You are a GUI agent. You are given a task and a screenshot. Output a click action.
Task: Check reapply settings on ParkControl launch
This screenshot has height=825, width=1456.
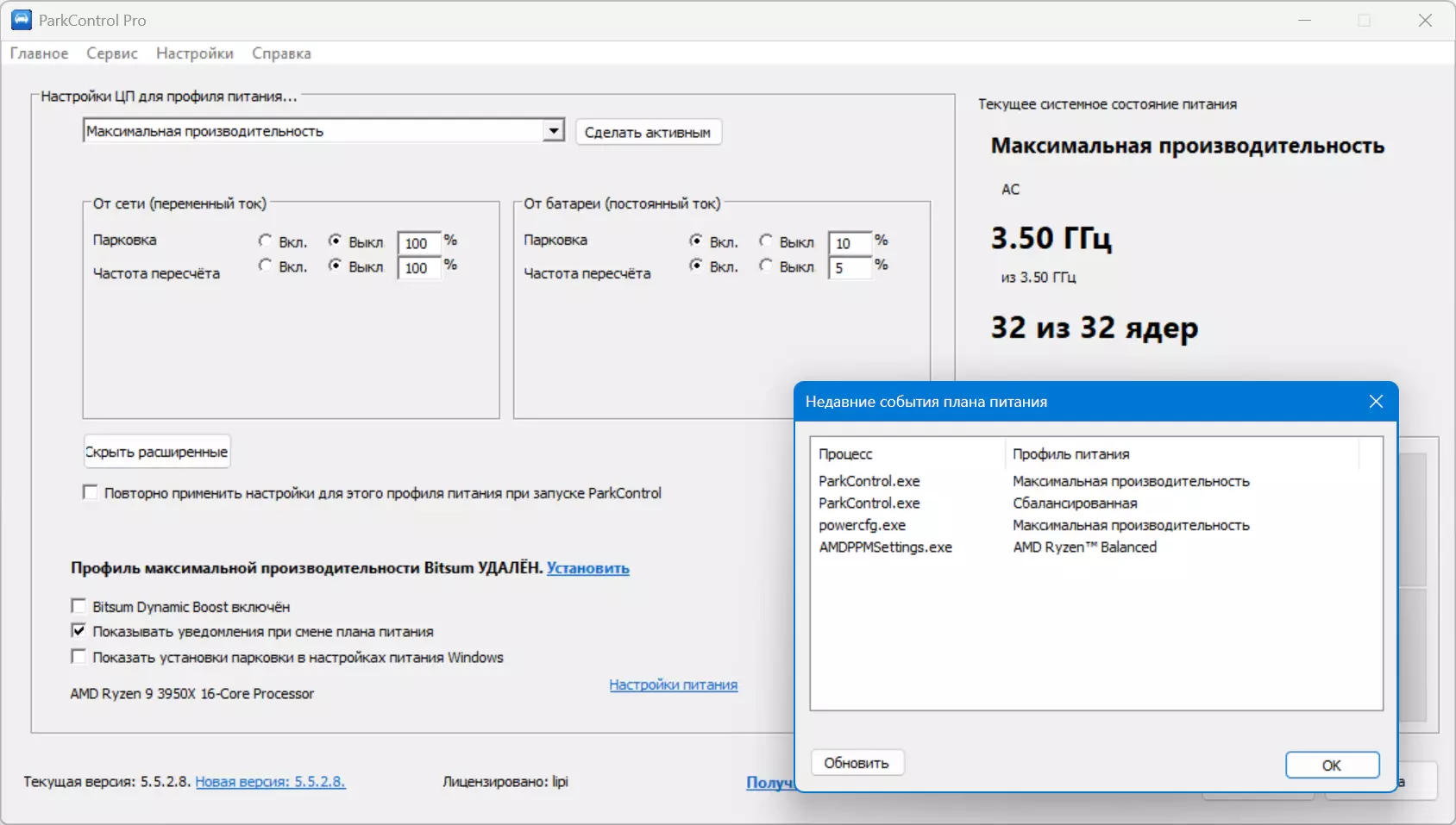[x=91, y=492]
